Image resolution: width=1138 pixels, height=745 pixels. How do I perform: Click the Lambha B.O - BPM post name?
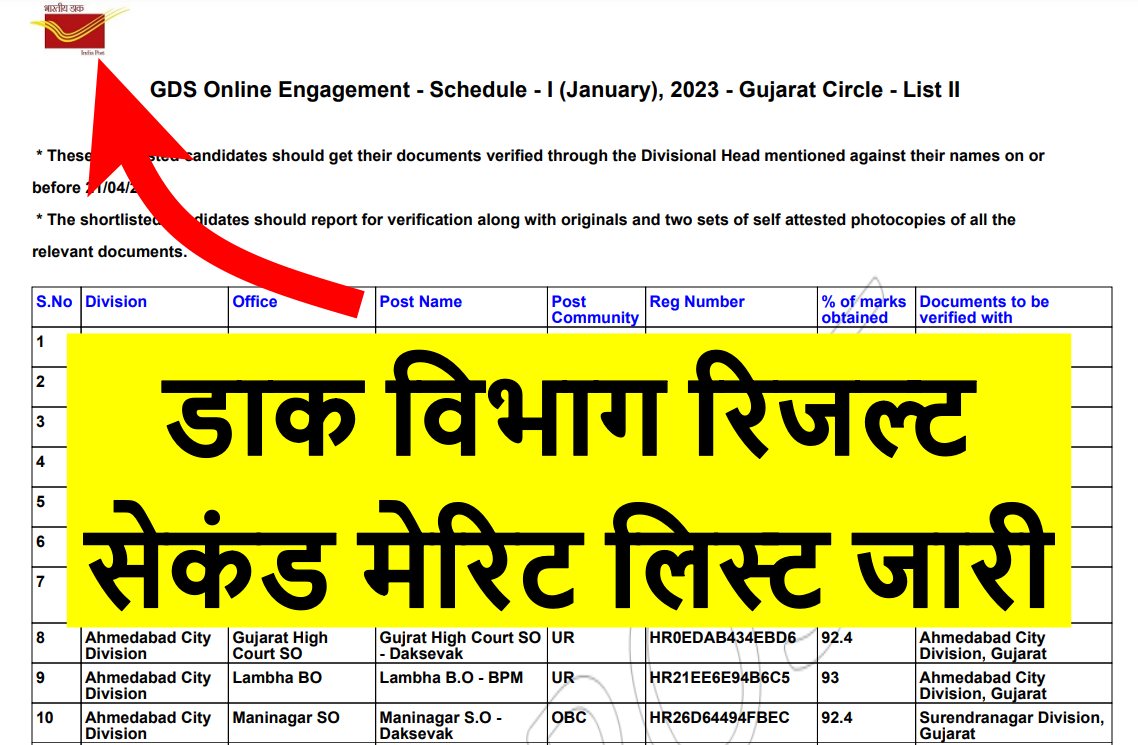click(x=451, y=678)
